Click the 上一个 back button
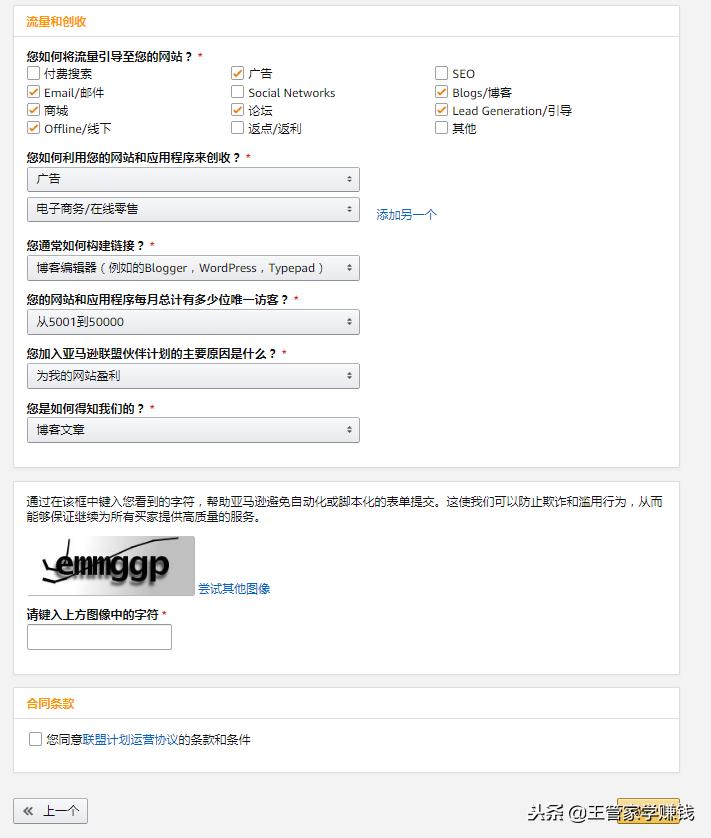 50,811
